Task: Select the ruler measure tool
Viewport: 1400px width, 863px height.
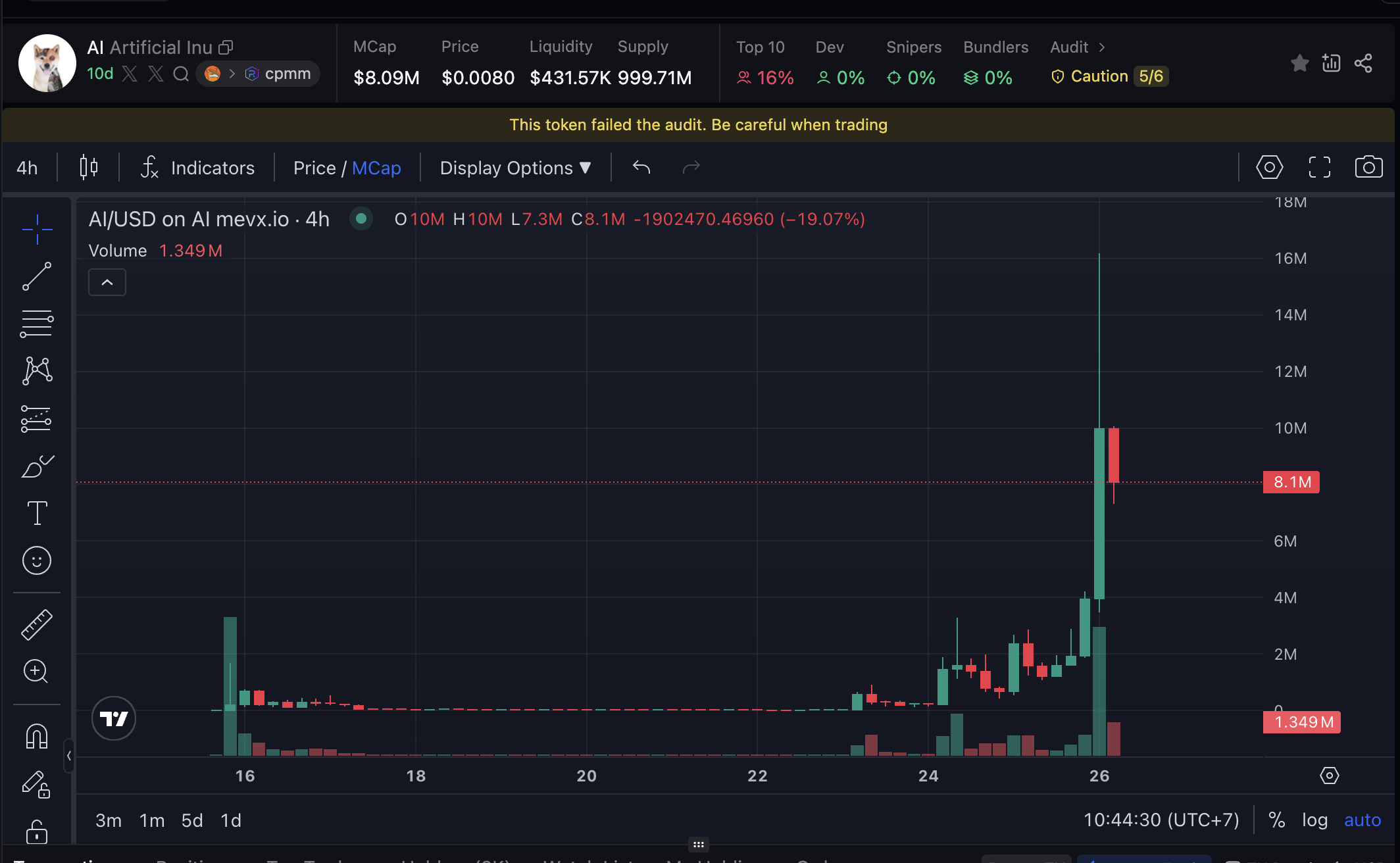Action: pos(37,624)
